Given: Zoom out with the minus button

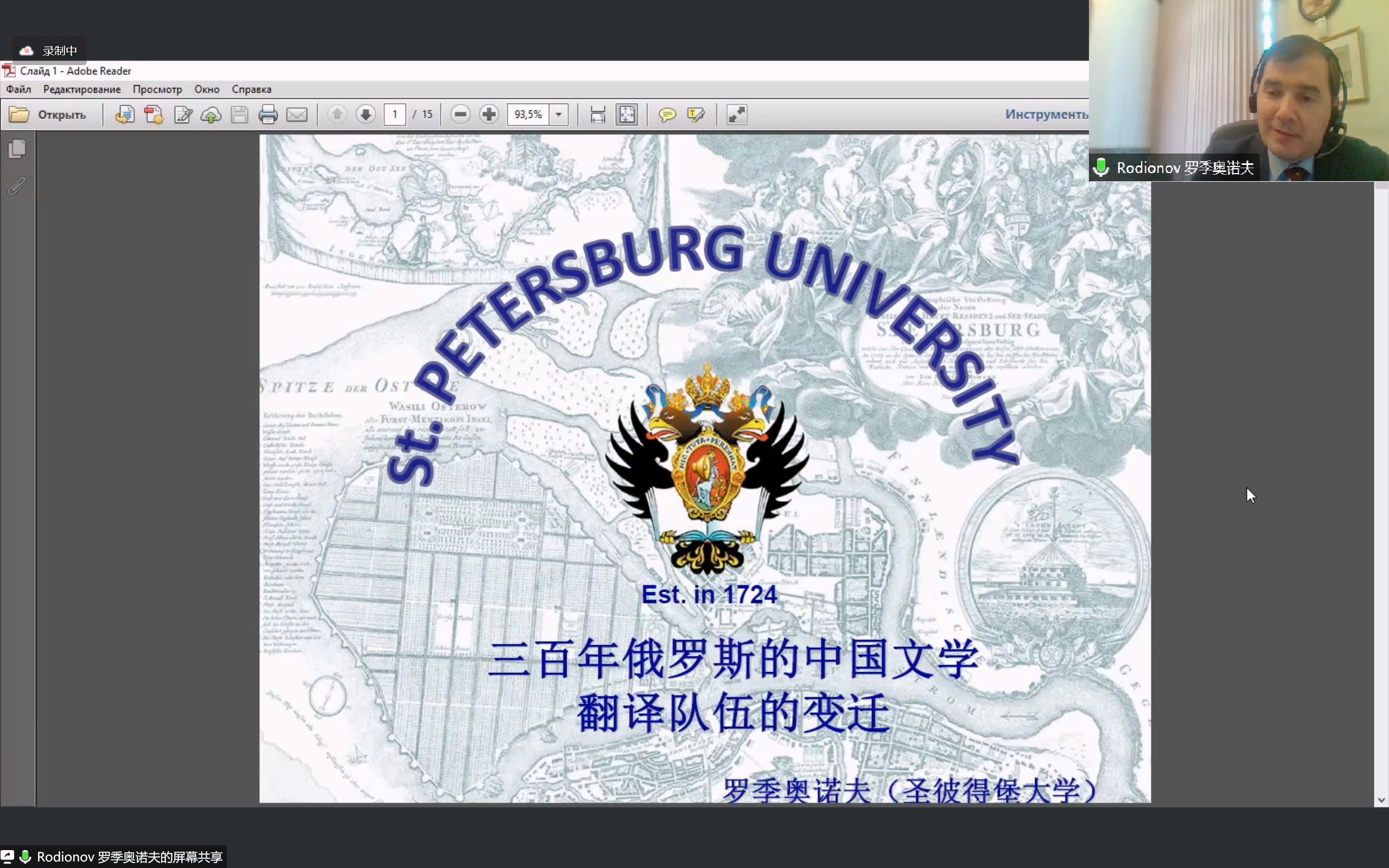Looking at the screenshot, I should pos(460,115).
